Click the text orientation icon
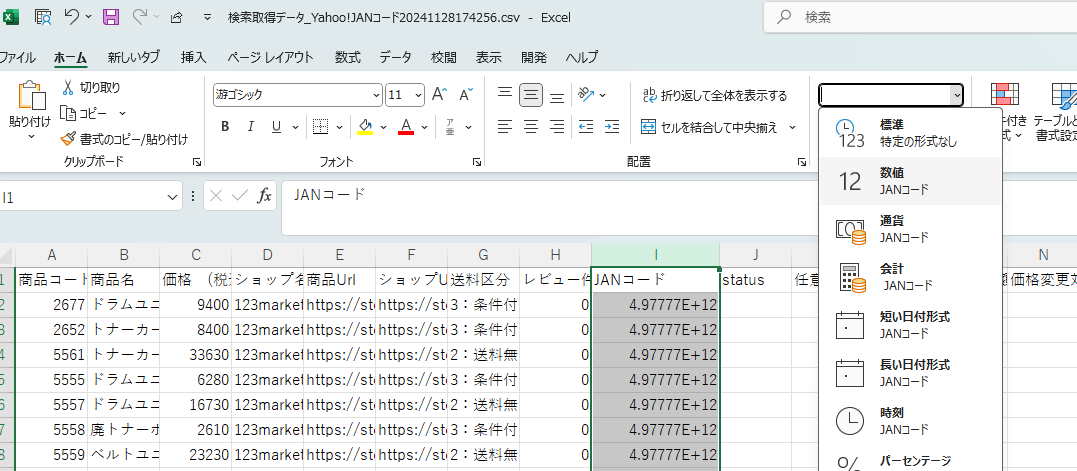Image resolution: width=1077 pixels, height=471 pixels. point(587,95)
